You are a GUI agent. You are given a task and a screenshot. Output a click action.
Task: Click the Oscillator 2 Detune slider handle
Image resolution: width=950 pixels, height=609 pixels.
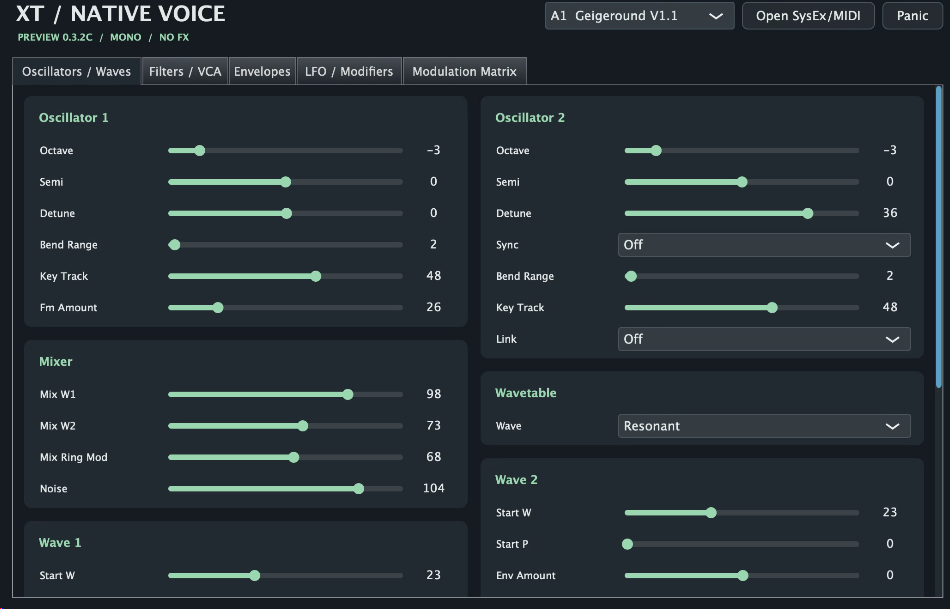[808, 213]
